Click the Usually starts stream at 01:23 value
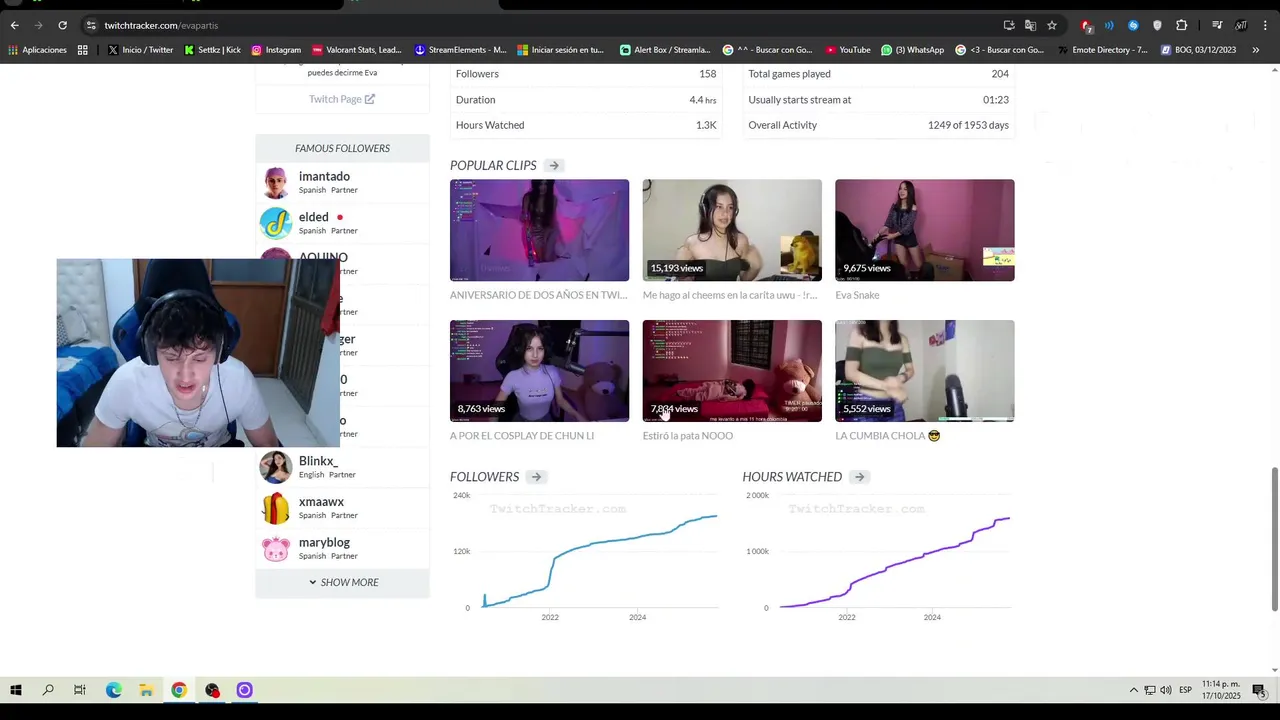The image size is (1280, 720). pos(996,100)
